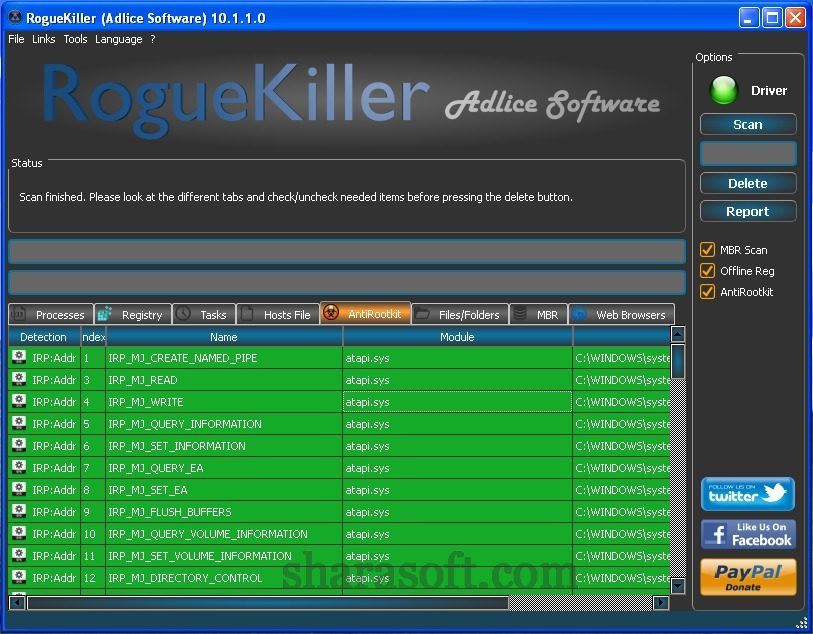Show the Hosts File tab
Screen dimensions: 813x634
coord(278,315)
